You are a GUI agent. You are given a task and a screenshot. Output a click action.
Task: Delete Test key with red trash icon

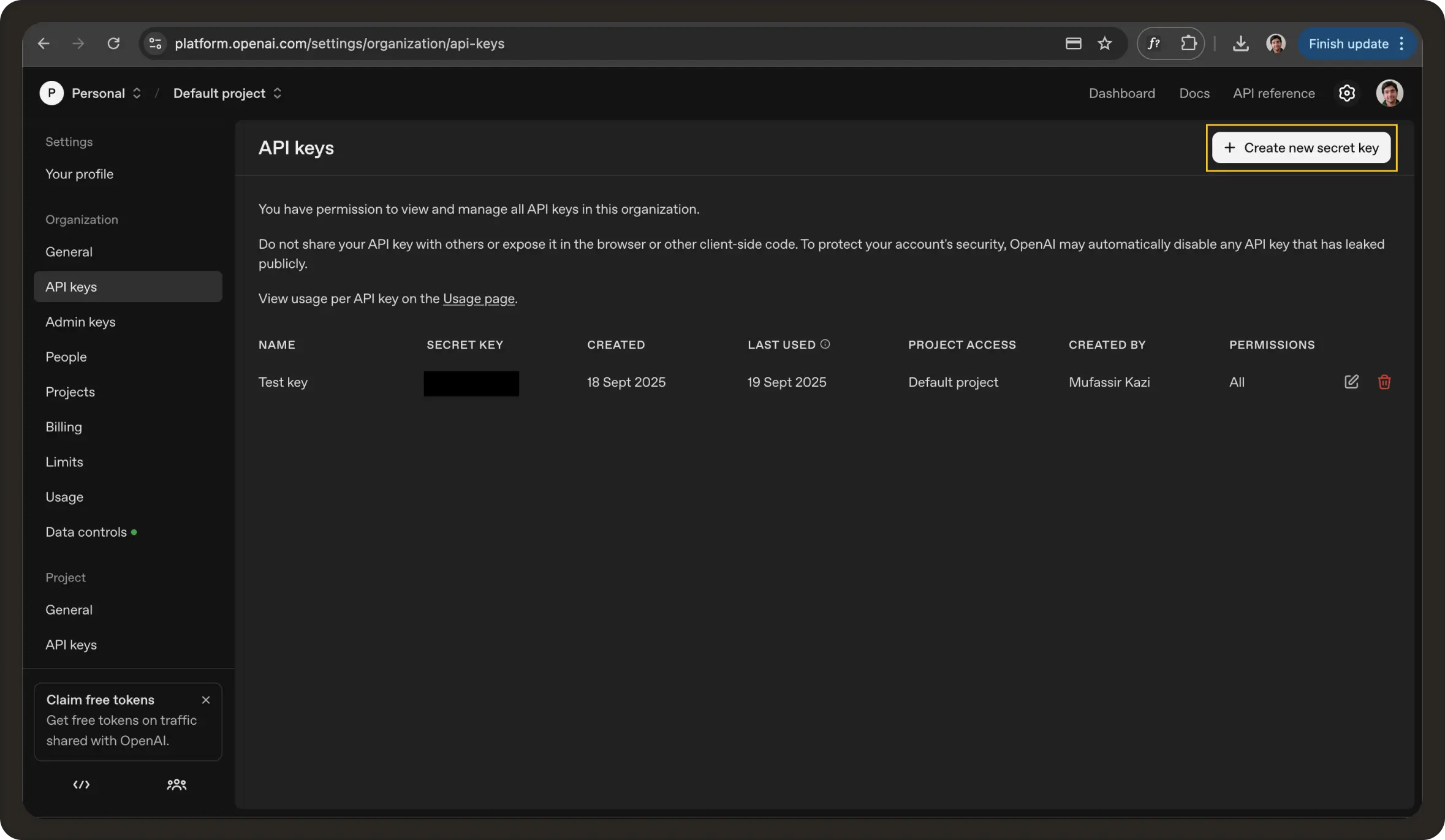pyautogui.click(x=1384, y=382)
